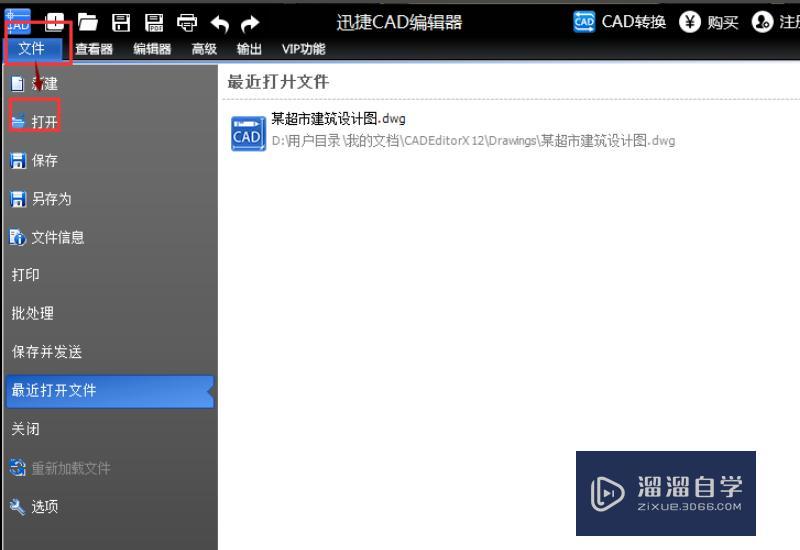Click the CAD转换 text button

point(634,22)
